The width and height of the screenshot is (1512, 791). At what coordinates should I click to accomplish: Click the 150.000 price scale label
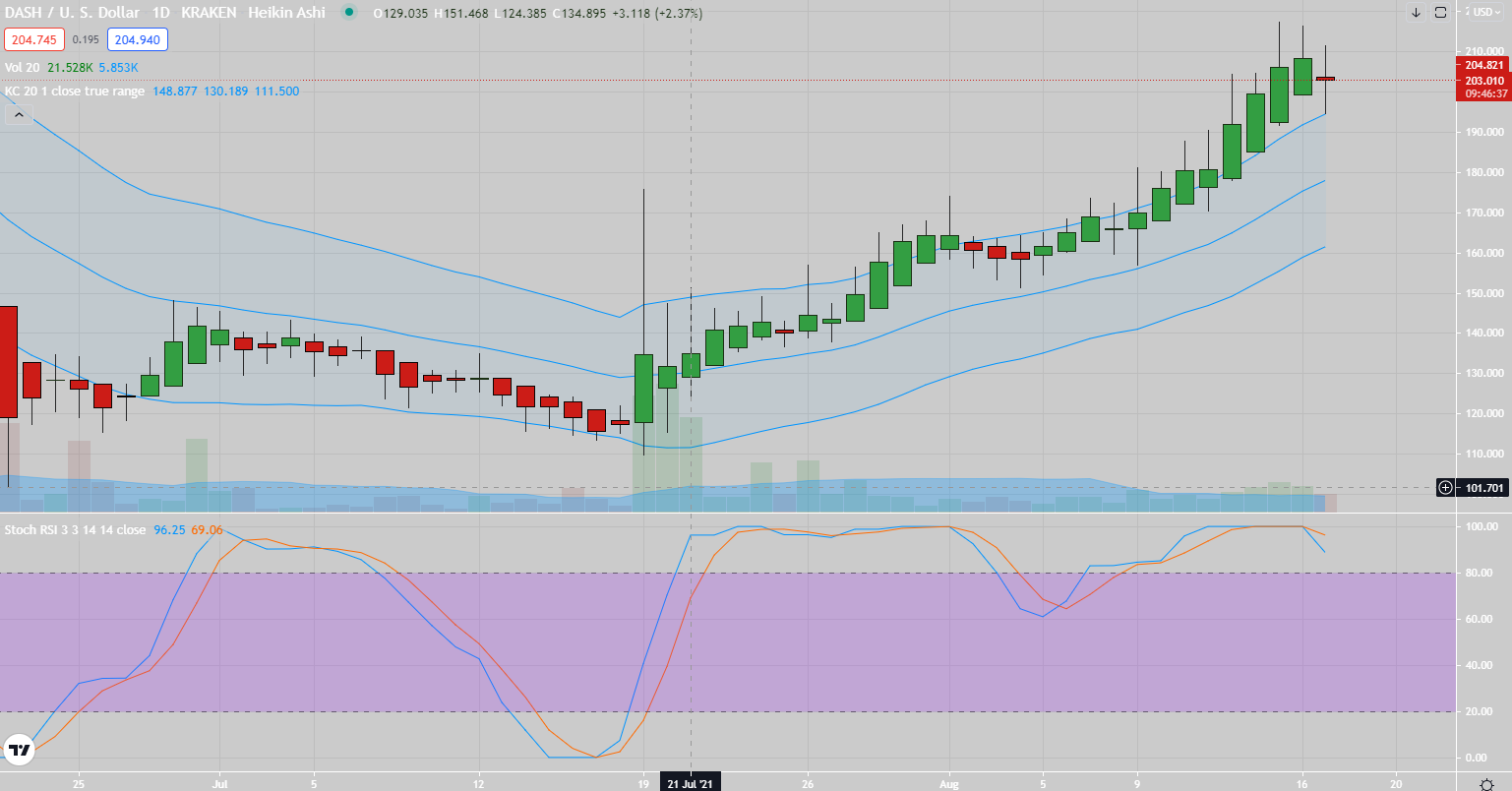click(1484, 293)
